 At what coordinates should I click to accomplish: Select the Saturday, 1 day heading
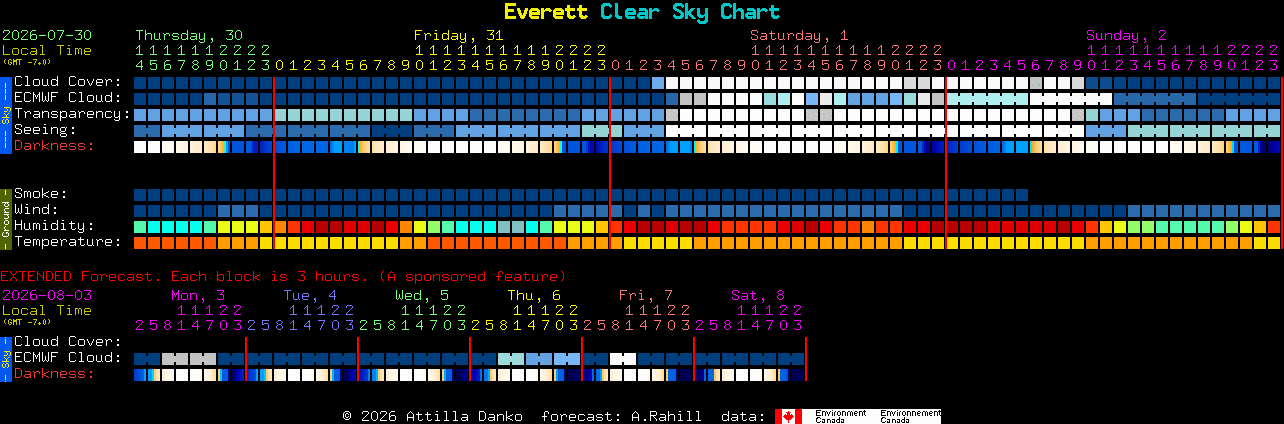(x=799, y=35)
